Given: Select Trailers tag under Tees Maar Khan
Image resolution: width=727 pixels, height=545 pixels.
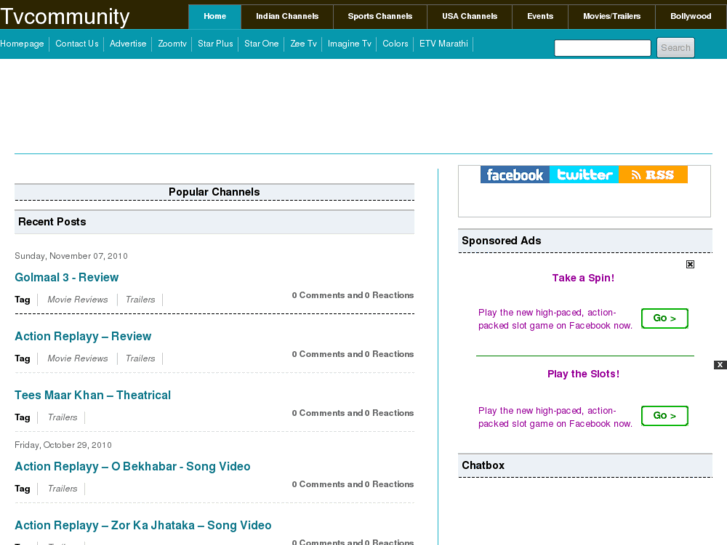Looking at the screenshot, I should pos(63,417).
